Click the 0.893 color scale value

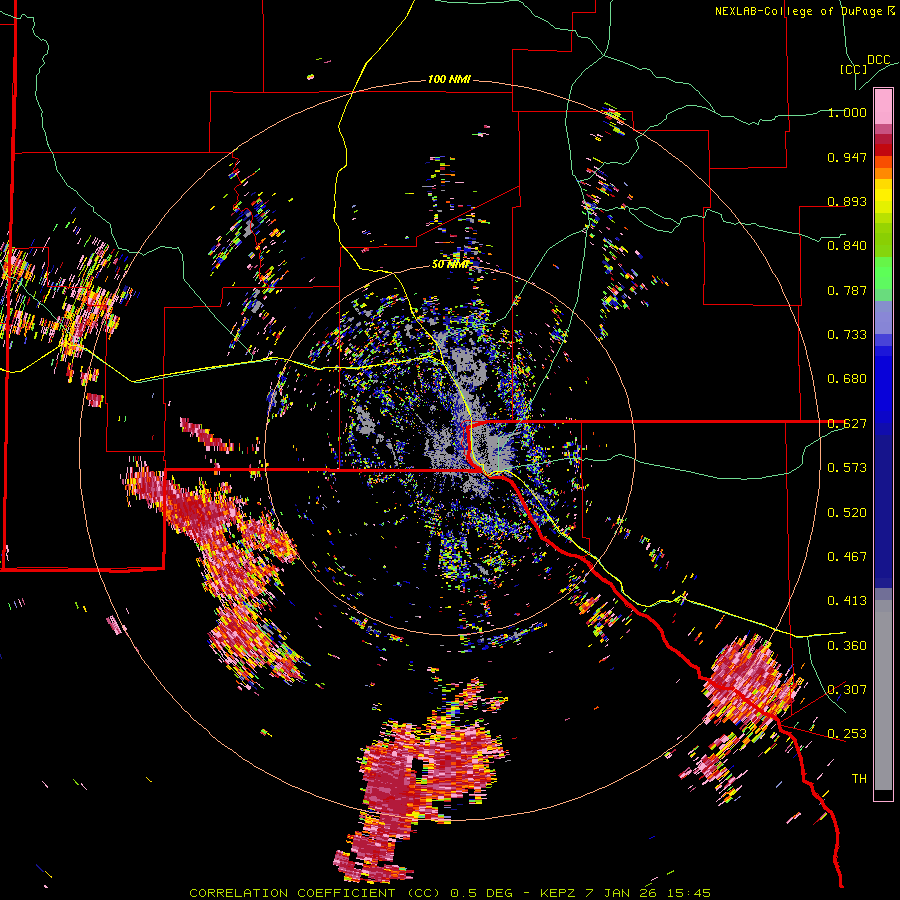pos(847,201)
